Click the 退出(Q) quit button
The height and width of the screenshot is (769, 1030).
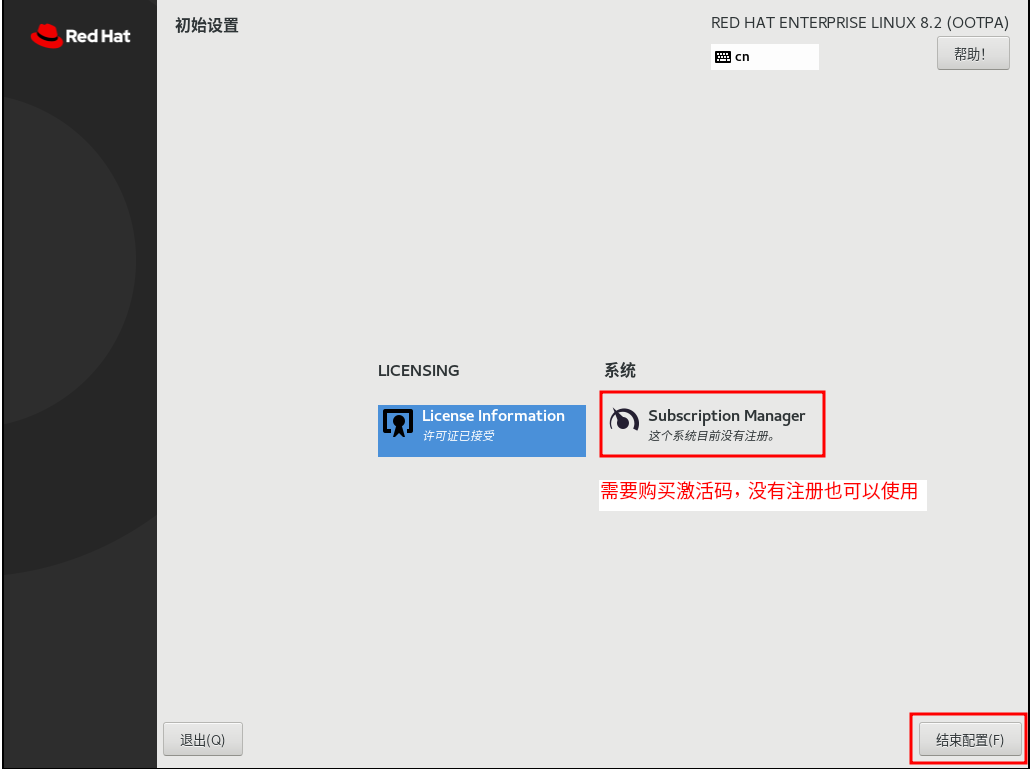click(202, 738)
